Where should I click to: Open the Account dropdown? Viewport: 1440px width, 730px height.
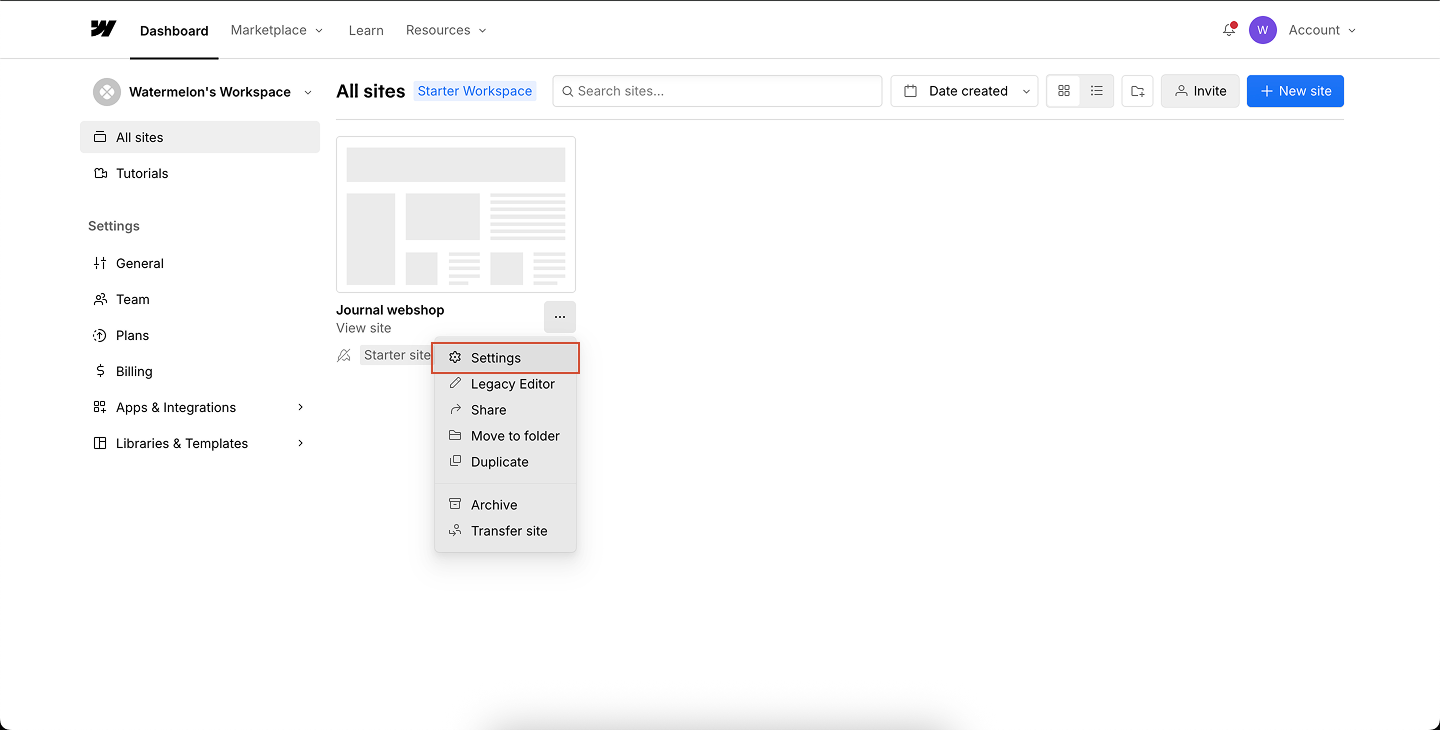1322,30
